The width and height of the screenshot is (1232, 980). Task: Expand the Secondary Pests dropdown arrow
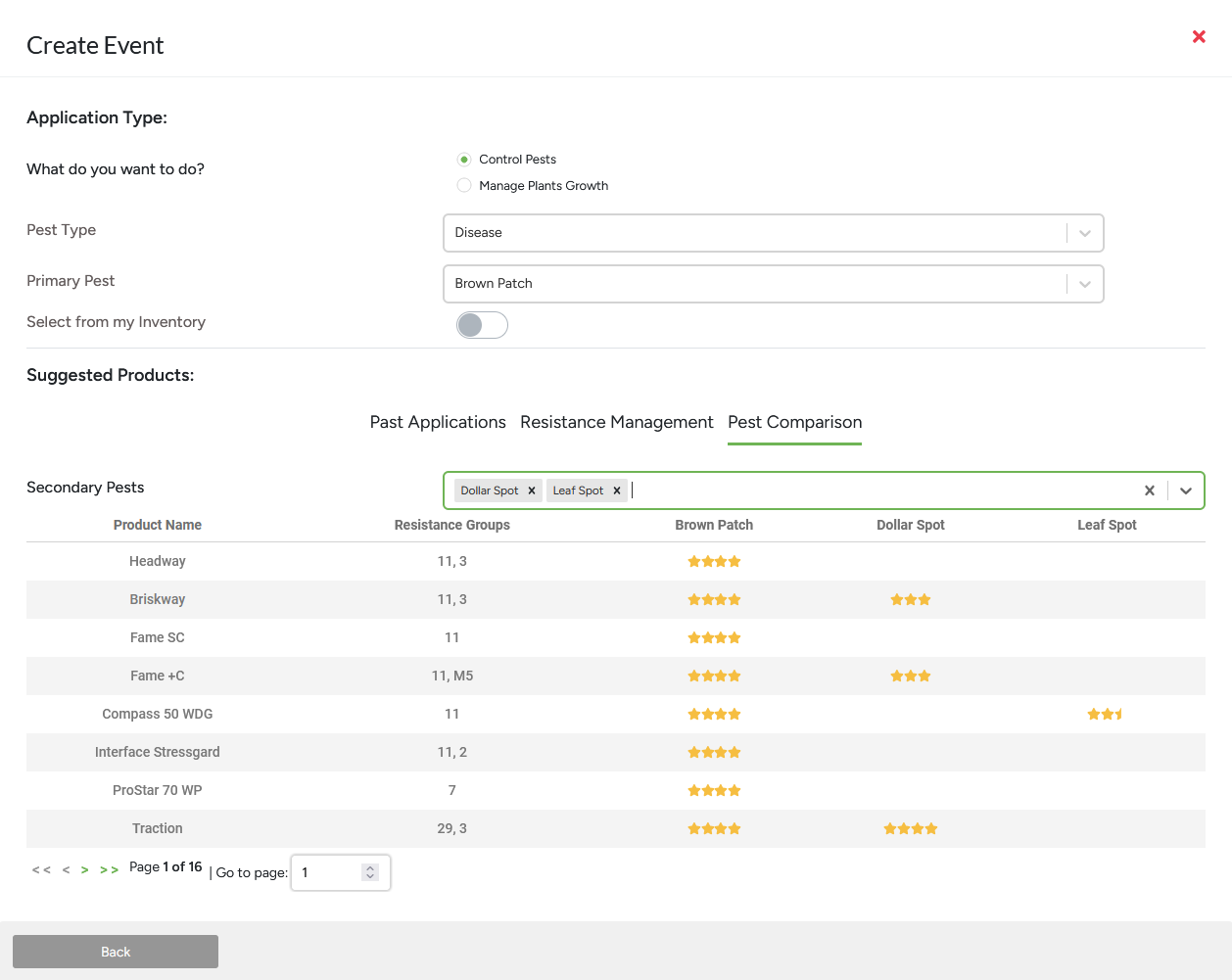(1186, 490)
